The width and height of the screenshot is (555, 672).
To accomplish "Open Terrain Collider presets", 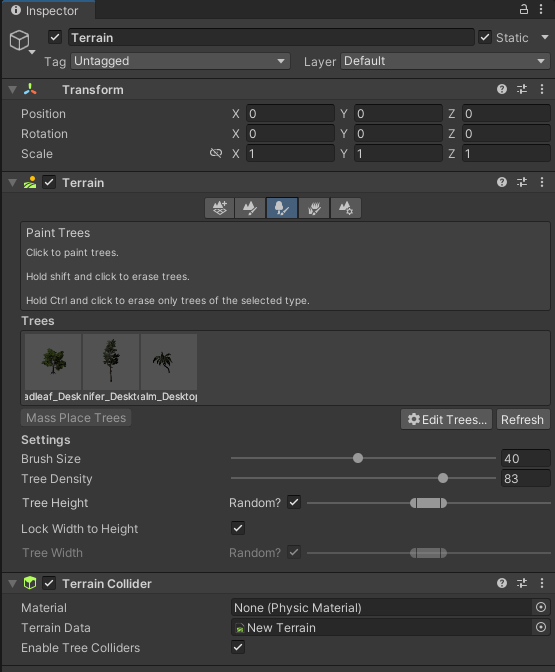I will click(522, 583).
